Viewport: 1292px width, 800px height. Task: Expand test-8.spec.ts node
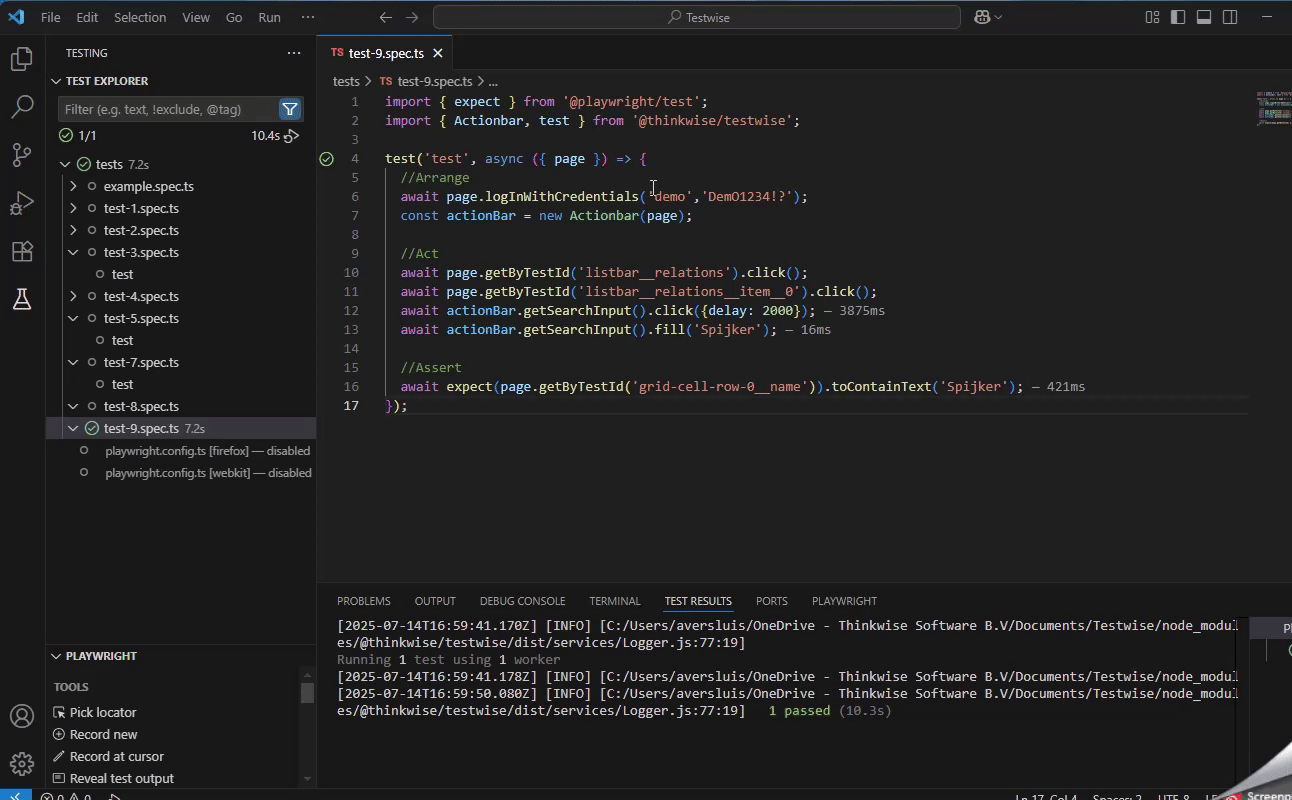(x=73, y=406)
